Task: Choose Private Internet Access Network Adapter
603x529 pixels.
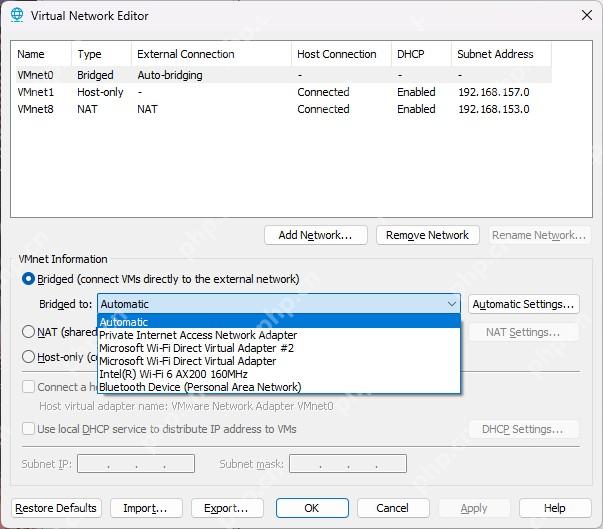Action: coord(279,335)
